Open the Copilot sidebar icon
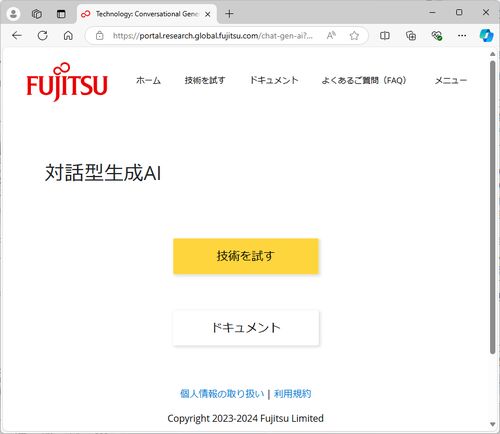 click(x=486, y=35)
